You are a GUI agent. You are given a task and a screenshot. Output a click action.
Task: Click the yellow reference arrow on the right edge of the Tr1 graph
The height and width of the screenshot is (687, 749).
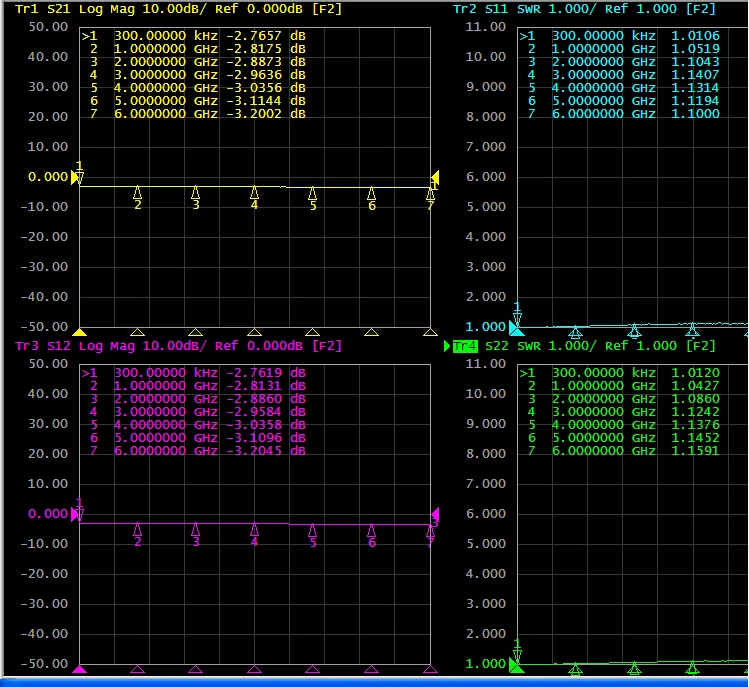[435, 177]
